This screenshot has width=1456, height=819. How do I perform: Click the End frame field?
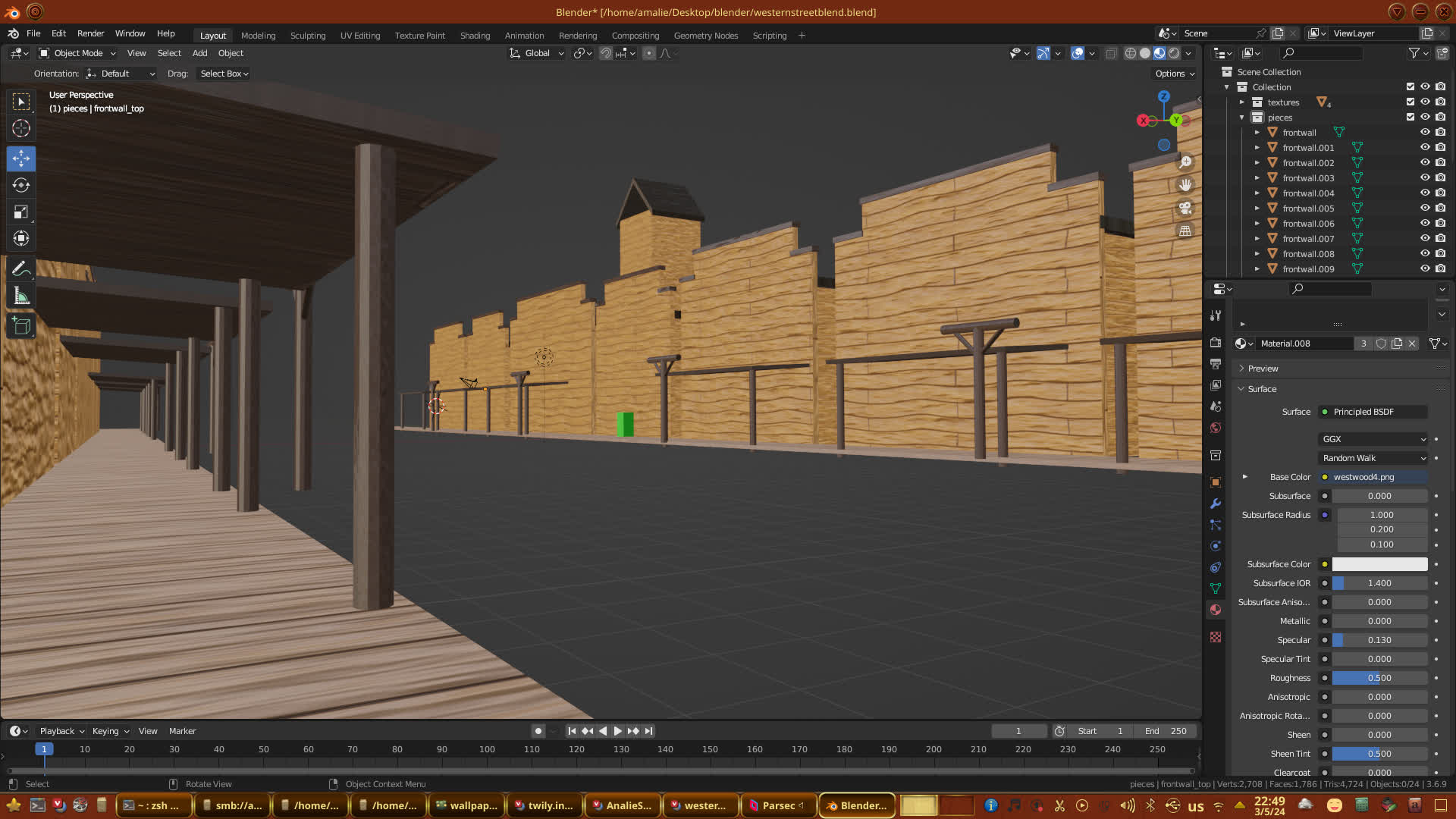click(x=1166, y=731)
